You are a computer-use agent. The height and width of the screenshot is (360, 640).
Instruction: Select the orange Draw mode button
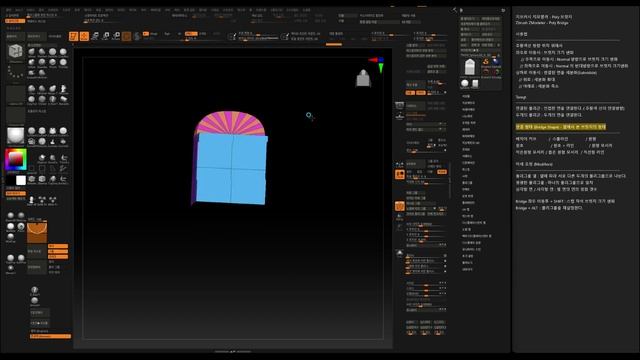[x=84, y=36]
